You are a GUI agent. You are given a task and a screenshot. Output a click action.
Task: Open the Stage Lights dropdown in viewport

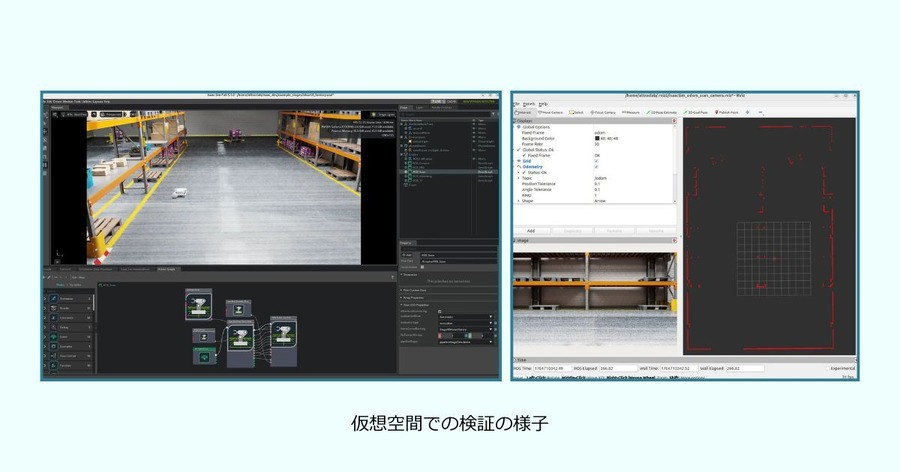[x=384, y=115]
